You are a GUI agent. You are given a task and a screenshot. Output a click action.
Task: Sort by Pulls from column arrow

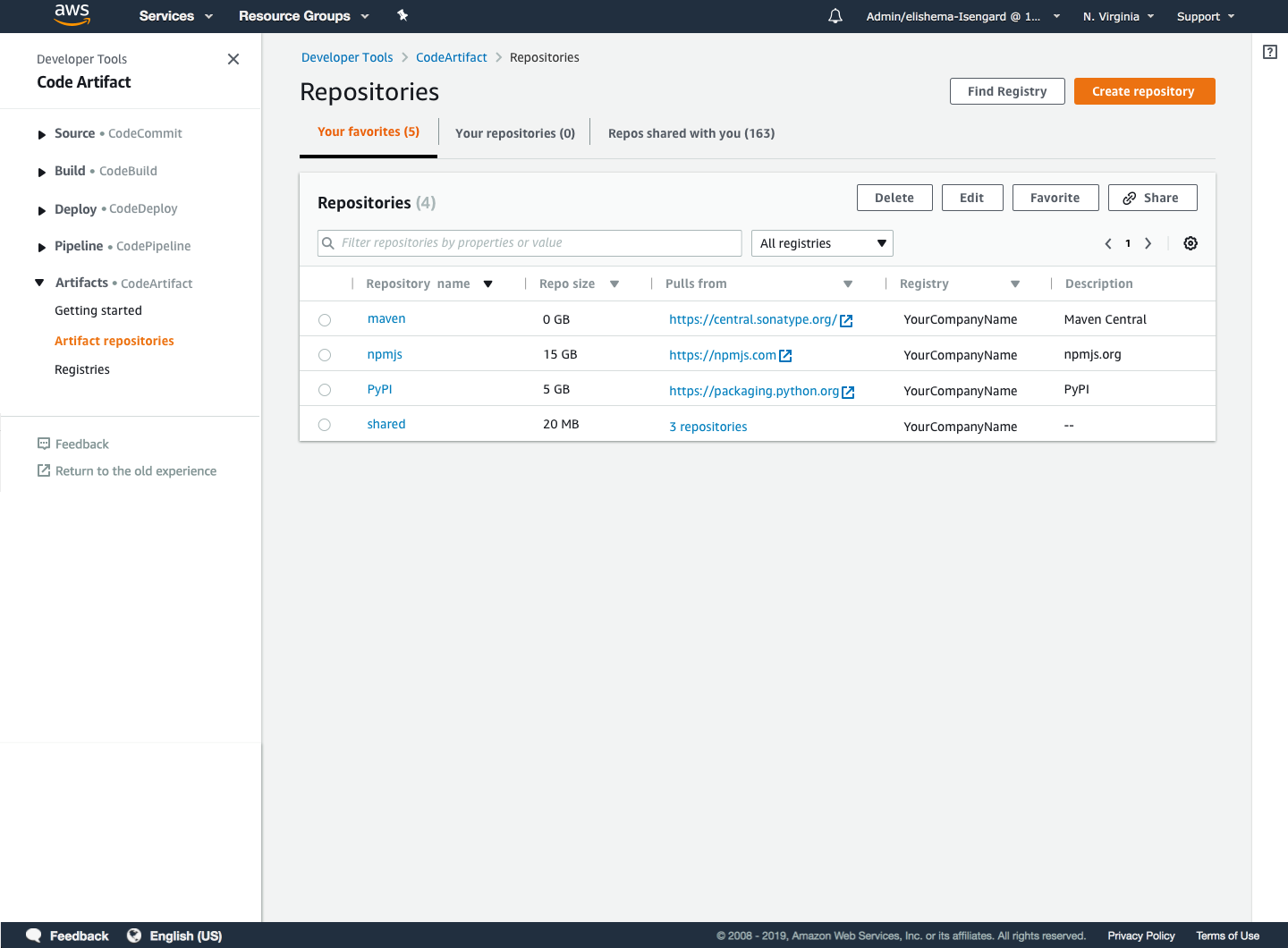coord(848,284)
